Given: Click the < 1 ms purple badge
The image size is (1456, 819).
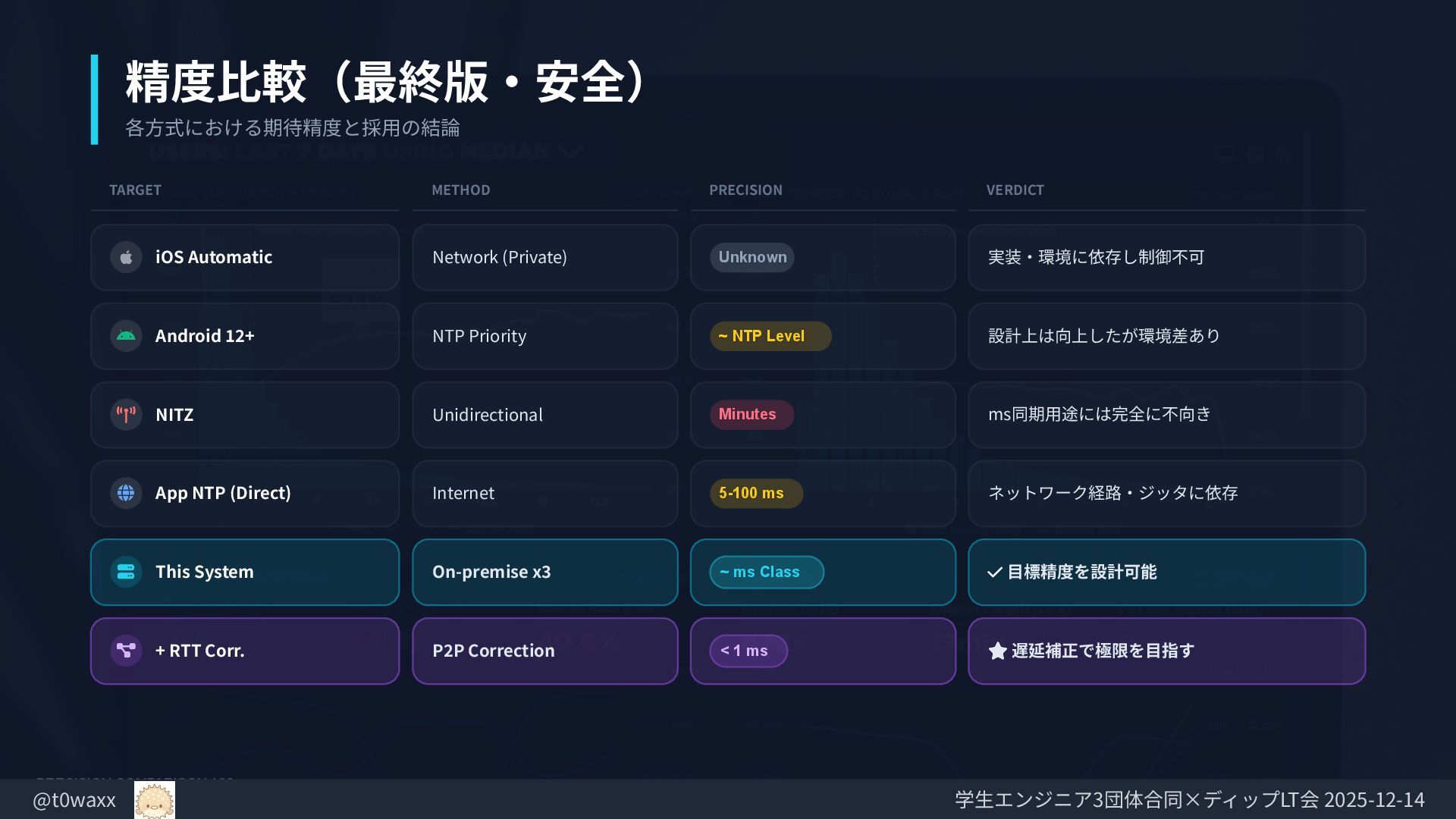Looking at the screenshot, I should tap(748, 651).
